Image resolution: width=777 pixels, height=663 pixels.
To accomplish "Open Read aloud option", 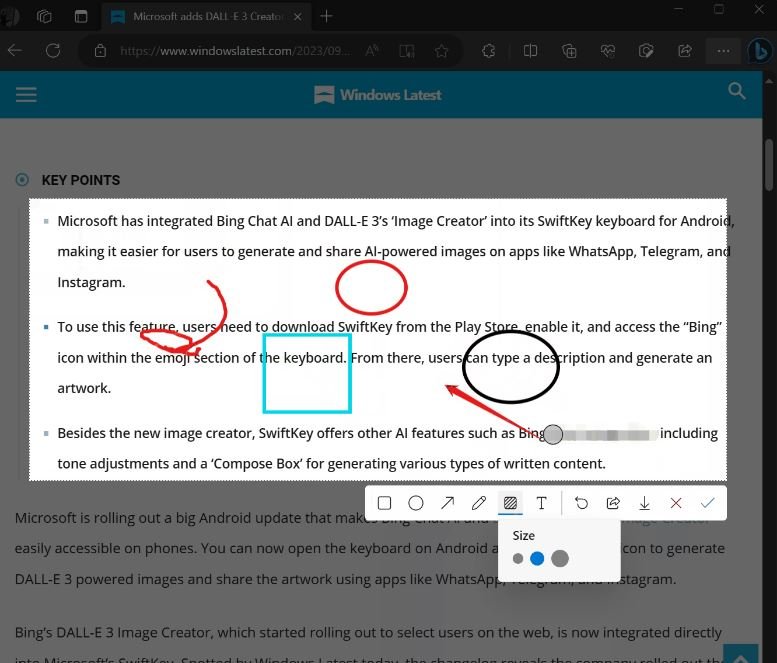I will pos(372,51).
